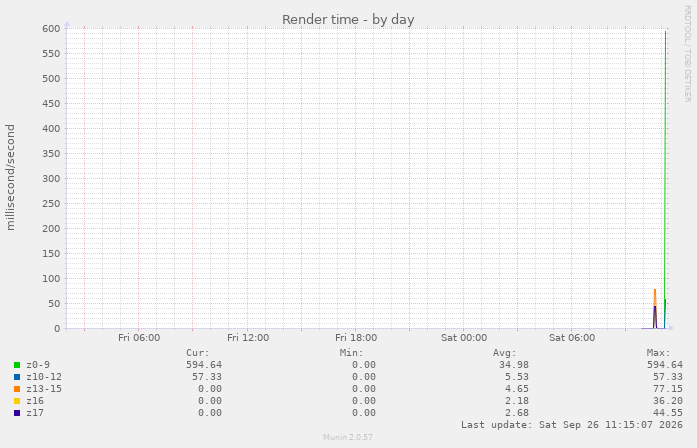
Task: Click the 'Fri 06:00' x-axis label
Action: tap(139, 338)
